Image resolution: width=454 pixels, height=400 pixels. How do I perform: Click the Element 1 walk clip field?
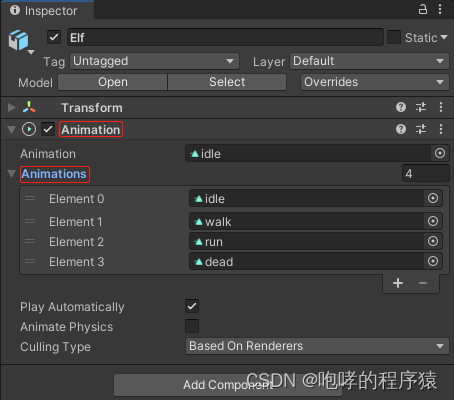307,221
